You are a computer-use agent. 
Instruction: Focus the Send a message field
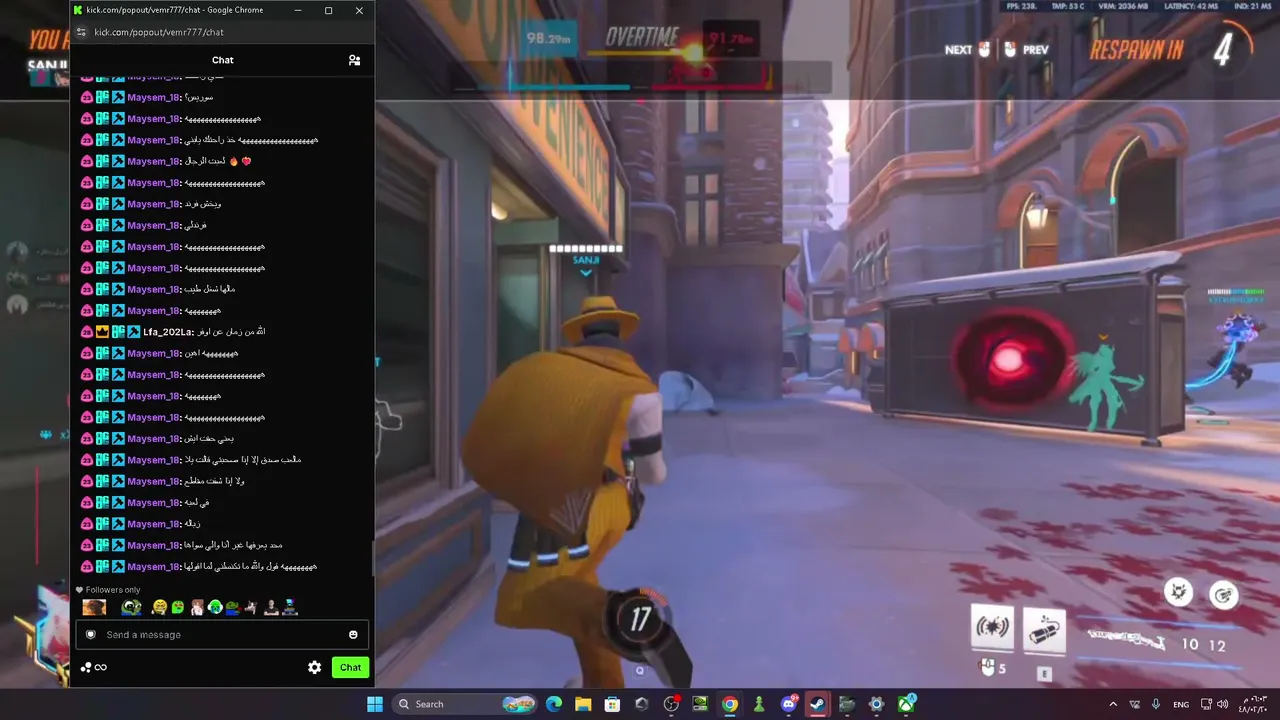tap(222, 635)
